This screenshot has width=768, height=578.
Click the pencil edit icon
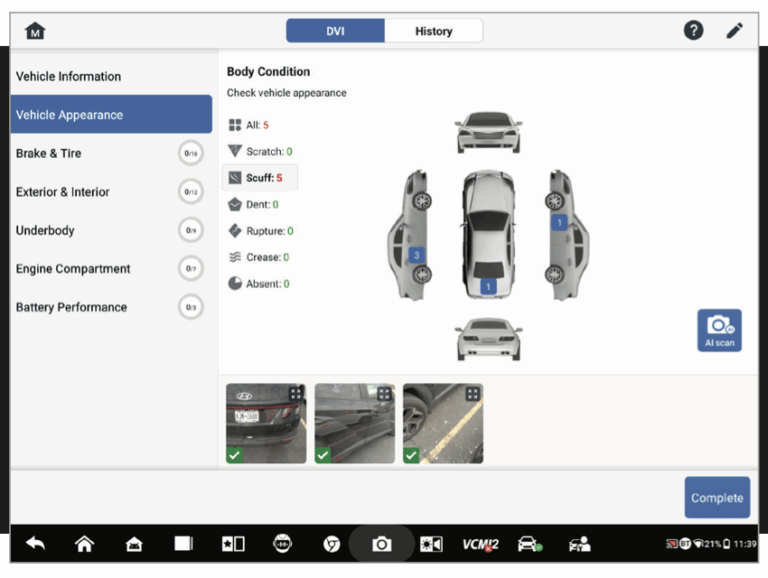coord(735,31)
